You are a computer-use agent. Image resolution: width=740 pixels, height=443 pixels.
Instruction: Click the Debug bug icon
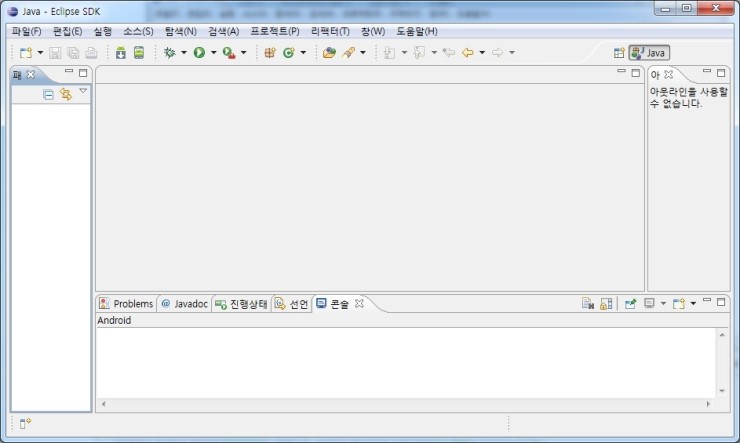169,52
